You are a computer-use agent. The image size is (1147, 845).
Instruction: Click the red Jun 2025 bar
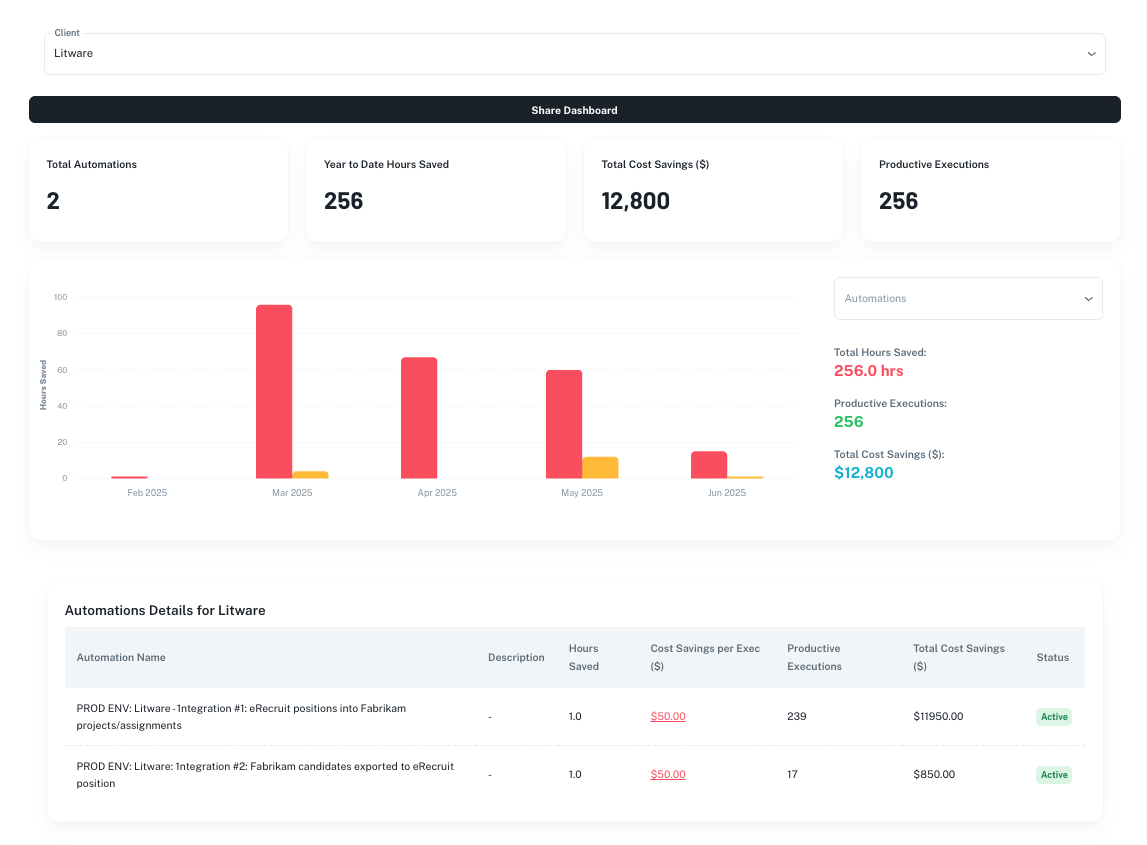click(x=709, y=465)
